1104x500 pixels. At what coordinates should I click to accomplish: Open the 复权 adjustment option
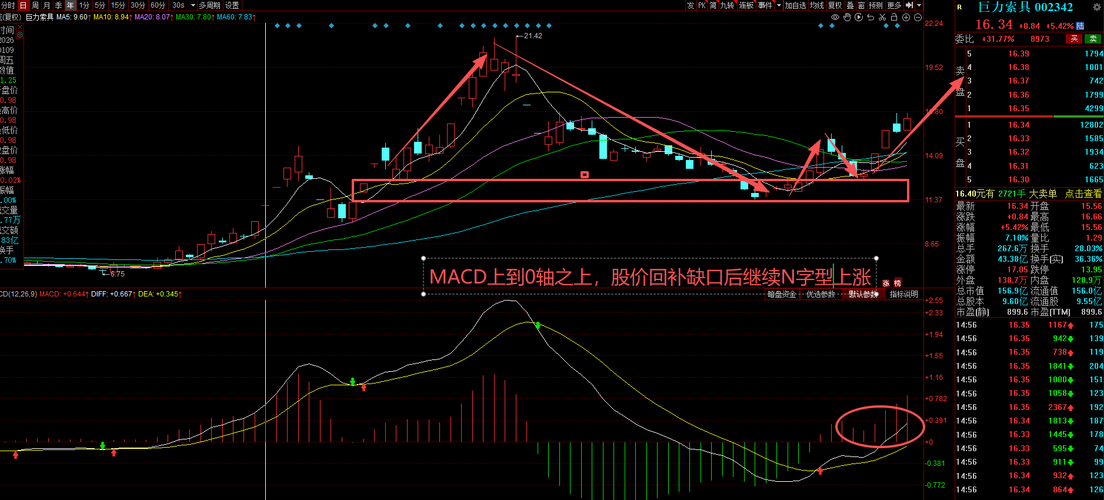pos(835,6)
